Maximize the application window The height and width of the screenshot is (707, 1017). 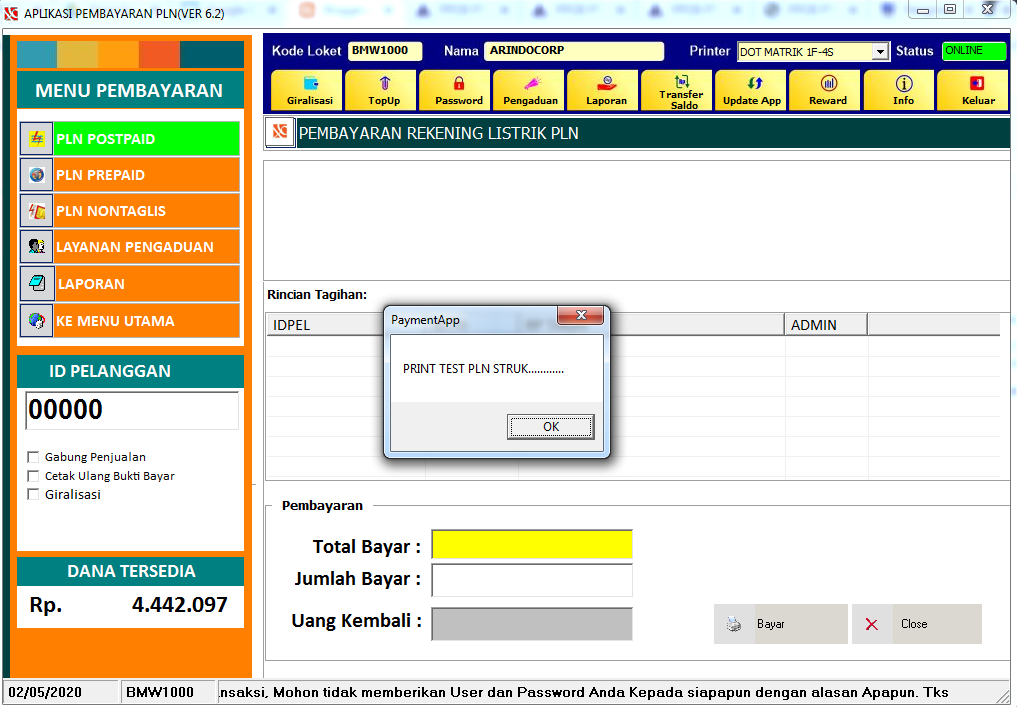click(x=950, y=10)
